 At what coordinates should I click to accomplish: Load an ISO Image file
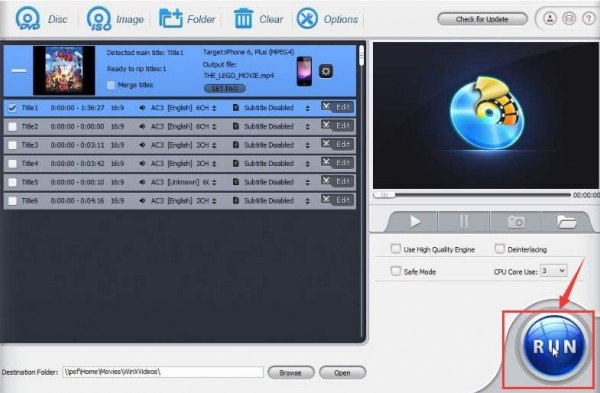[x=99, y=18]
